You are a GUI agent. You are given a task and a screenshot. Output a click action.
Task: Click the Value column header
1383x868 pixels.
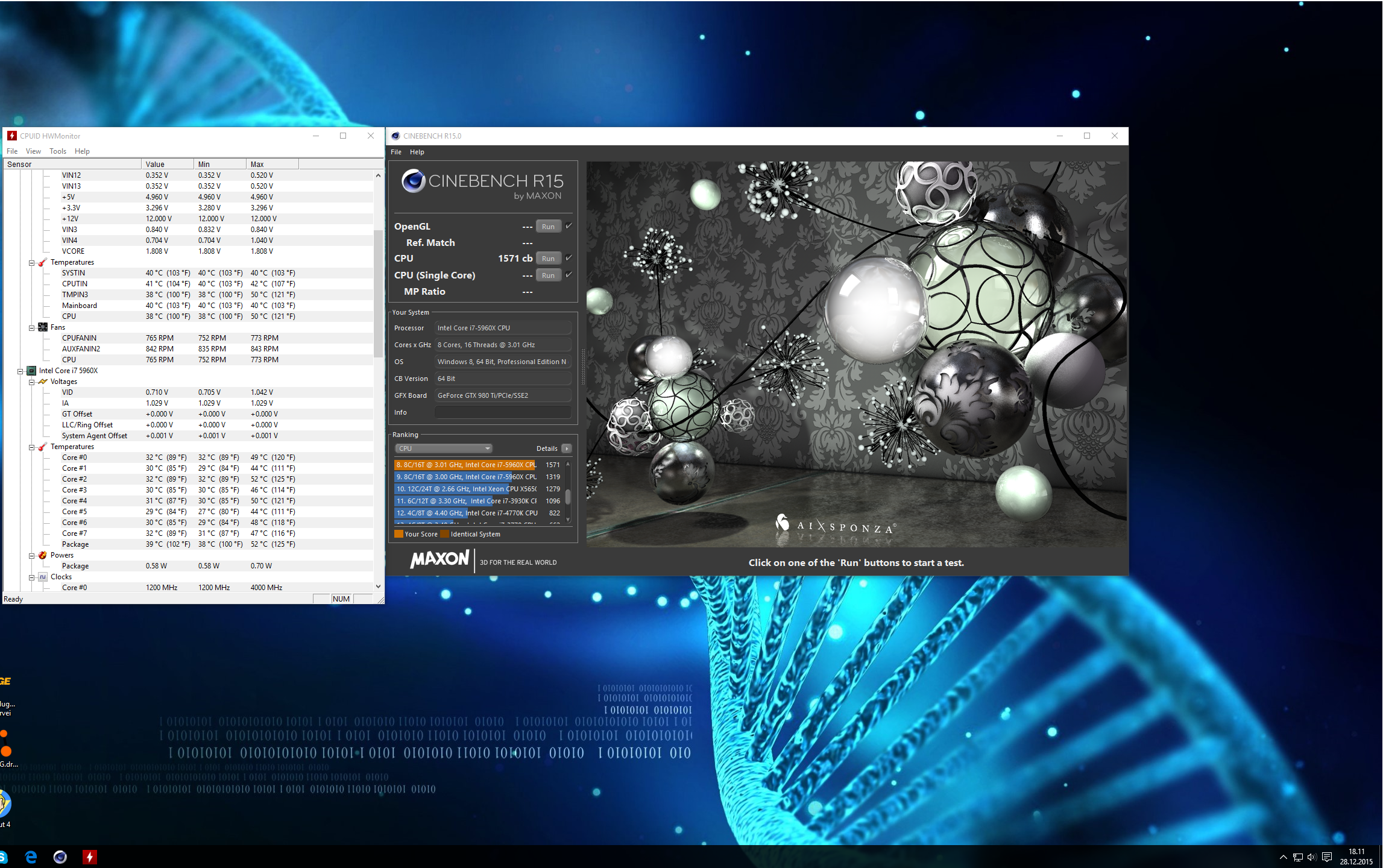pos(168,164)
